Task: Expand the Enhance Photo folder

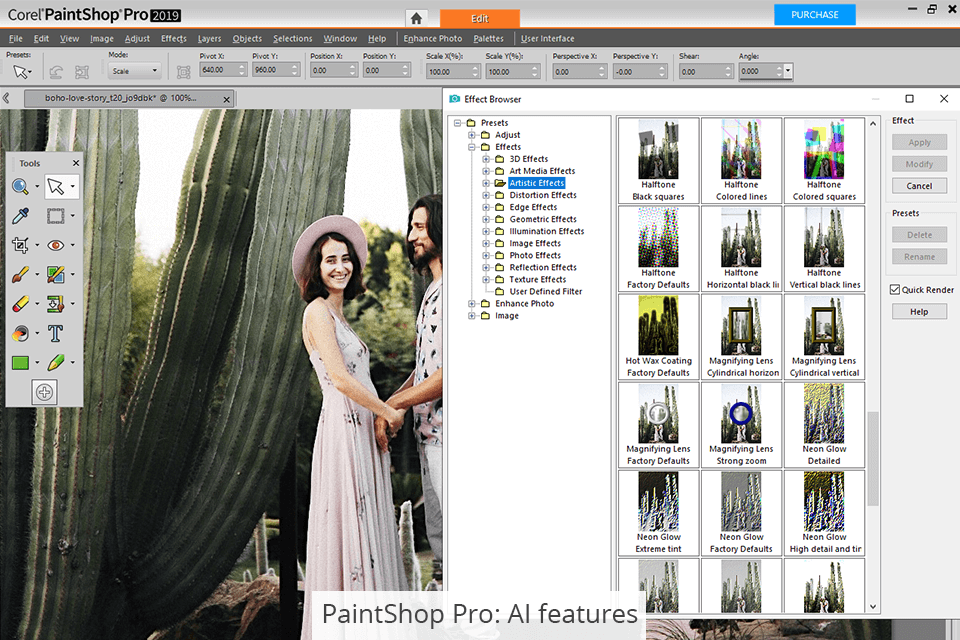Action: click(472, 304)
